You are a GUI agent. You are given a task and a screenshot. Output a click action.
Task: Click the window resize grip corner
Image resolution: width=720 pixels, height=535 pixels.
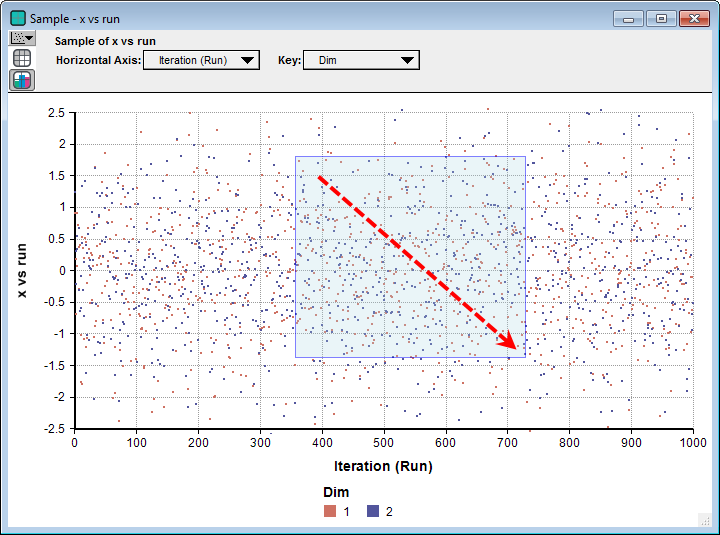click(704, 520)
